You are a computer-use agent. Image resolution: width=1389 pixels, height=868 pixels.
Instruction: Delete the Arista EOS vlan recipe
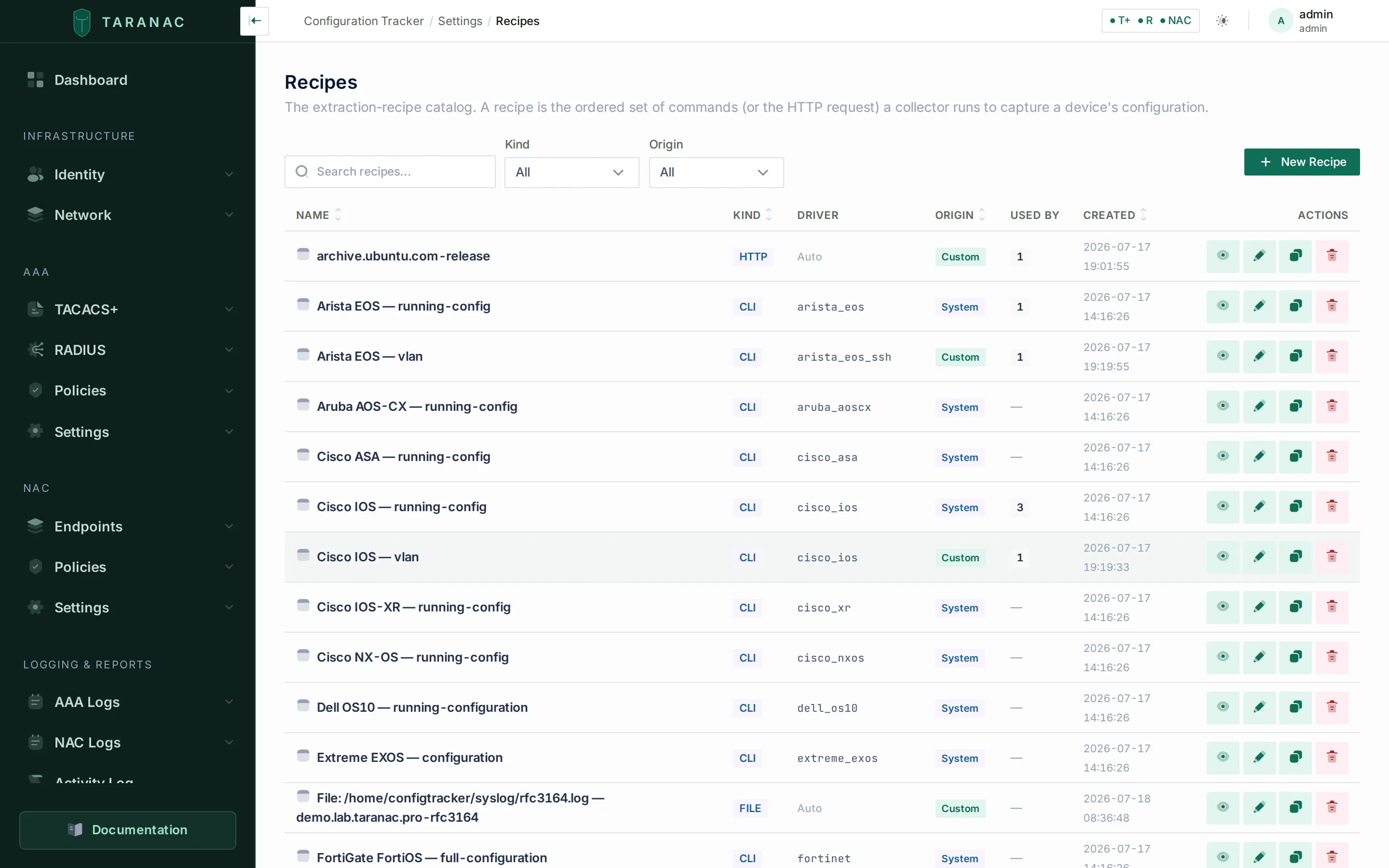1332,356
